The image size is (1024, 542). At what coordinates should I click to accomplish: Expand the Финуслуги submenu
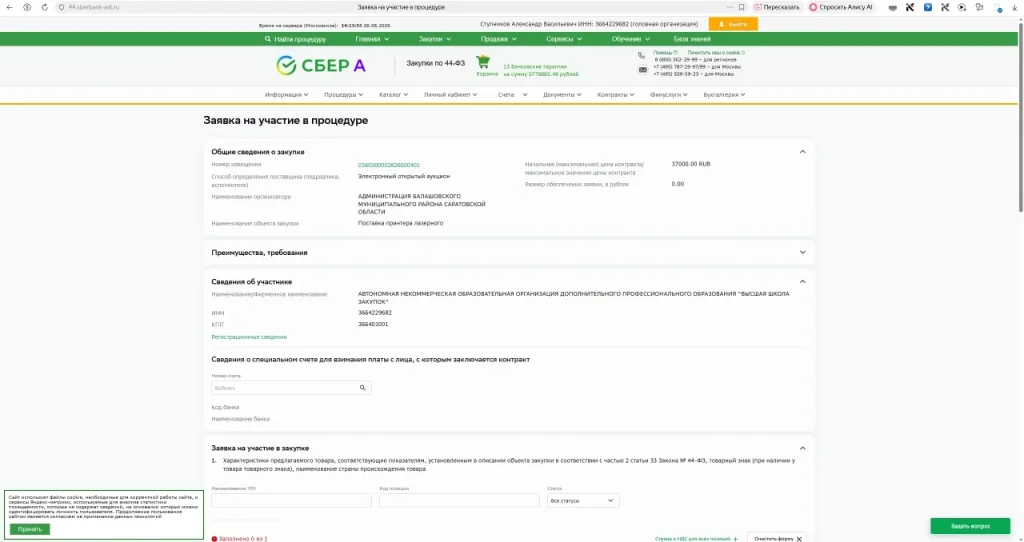tap(668, 95)
